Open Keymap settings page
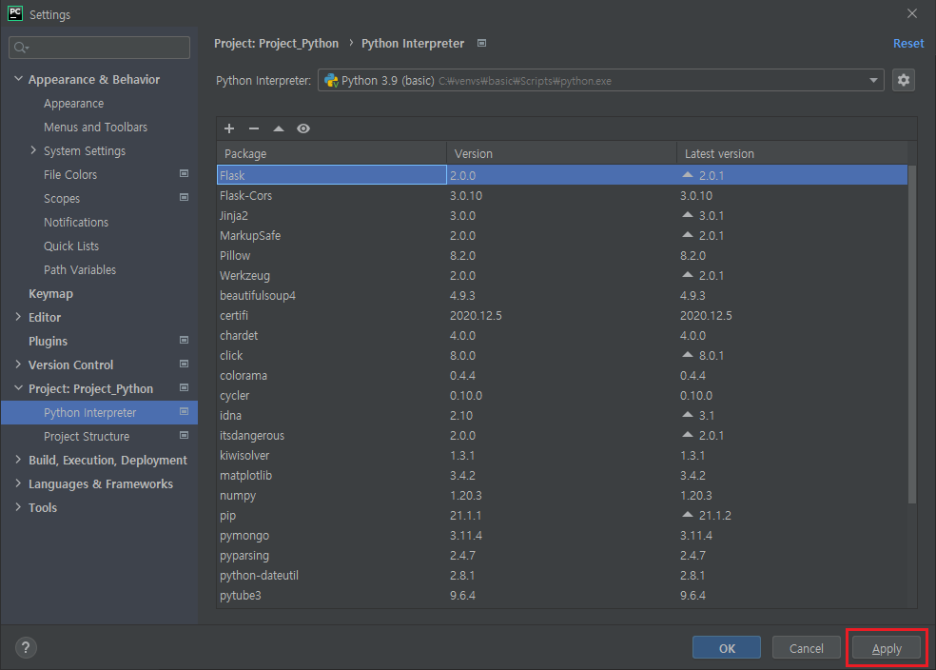 pyautogui.click(x=51, y=294)
